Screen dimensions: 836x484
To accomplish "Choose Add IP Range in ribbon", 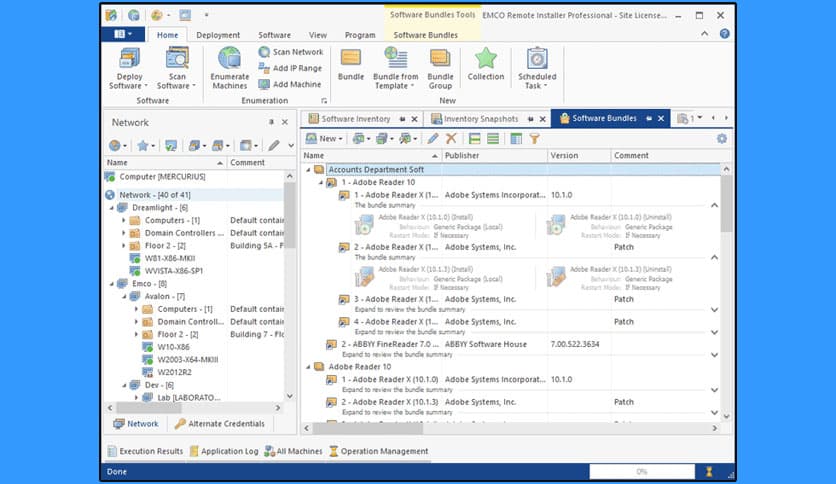I will pos(291,68).
